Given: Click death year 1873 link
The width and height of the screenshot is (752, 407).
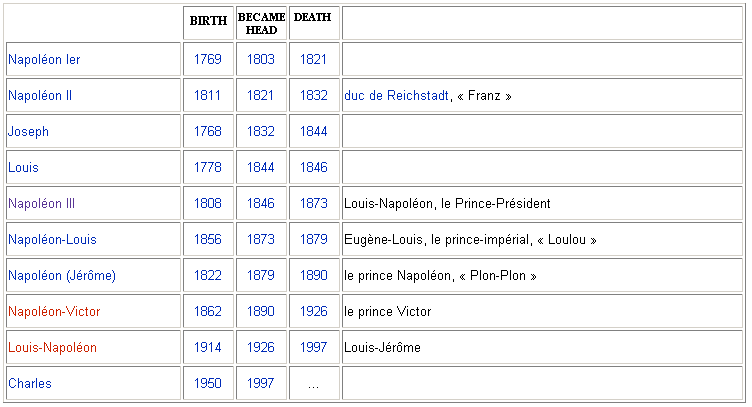Looking at the screenshot, I should pos(313,204).
